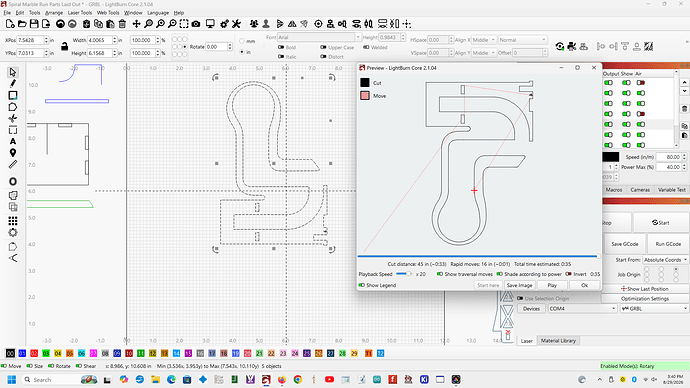Open Settings gear-wrench toolbar icon
This screenshot has height=388, width=690.
pos(224,24)
